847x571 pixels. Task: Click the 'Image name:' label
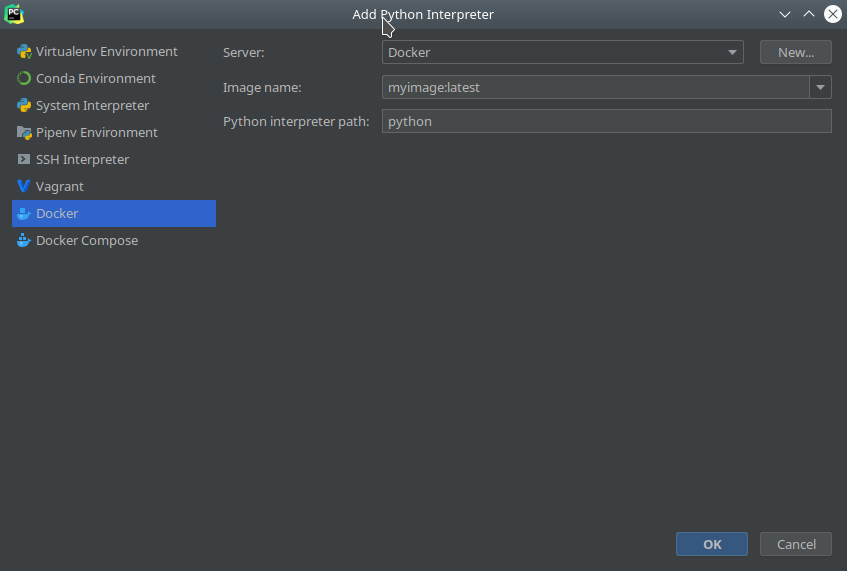[x=262, y=88]
